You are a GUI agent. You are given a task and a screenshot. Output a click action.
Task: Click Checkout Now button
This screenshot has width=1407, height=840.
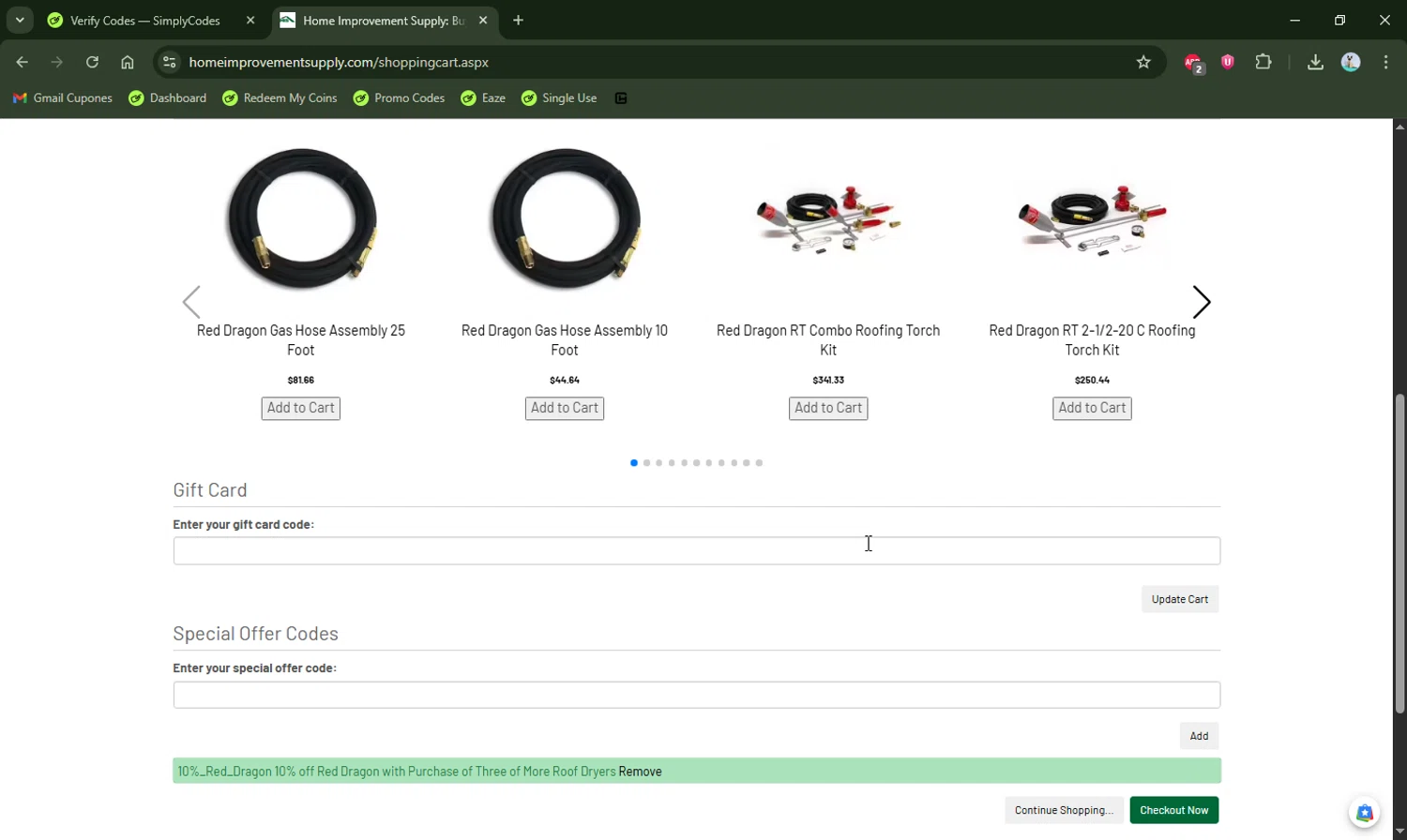(1174, 810)
